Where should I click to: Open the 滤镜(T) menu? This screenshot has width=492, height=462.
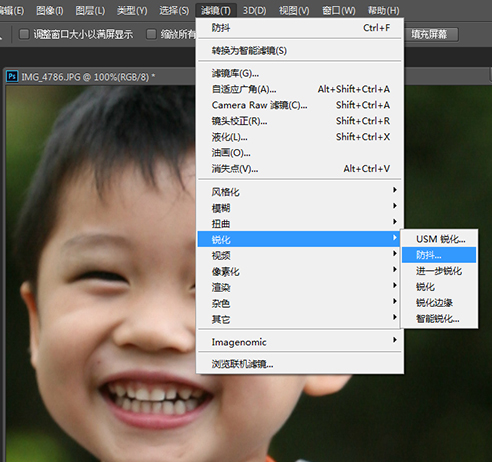(216, 11)
